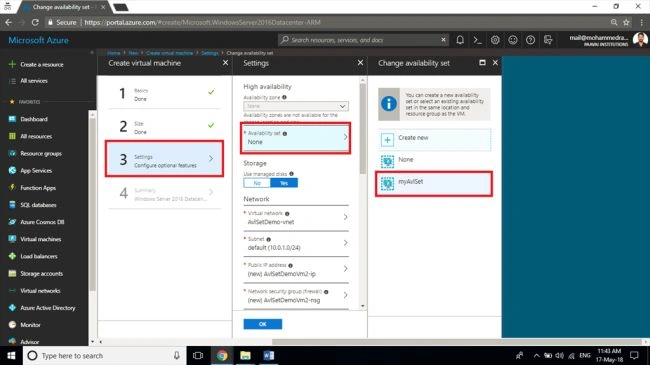This screenshot has width=650, height=365.
Task: Set Use managed disks to Yes
Action: [x=284, y=183]
